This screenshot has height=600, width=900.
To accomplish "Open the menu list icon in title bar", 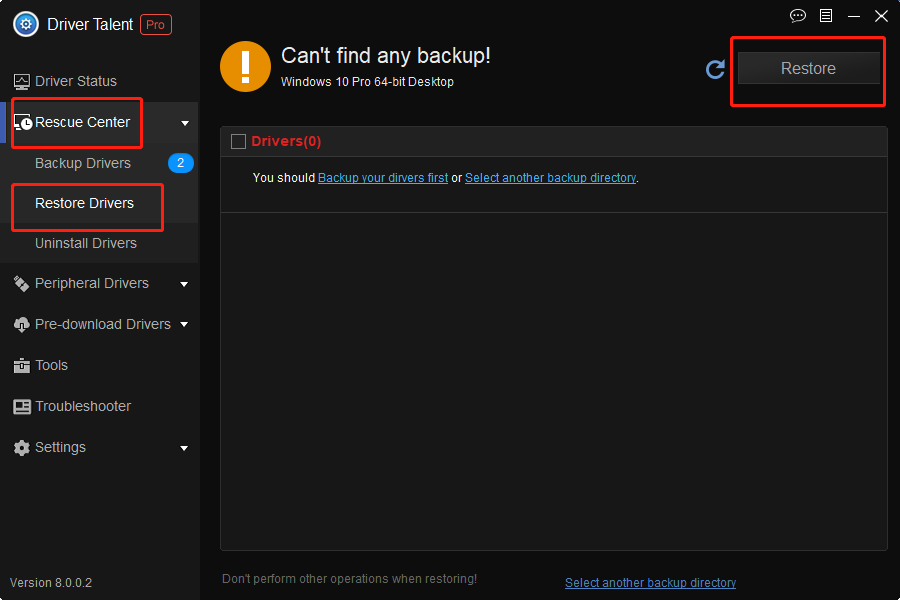I will click(x=826, y=16).
